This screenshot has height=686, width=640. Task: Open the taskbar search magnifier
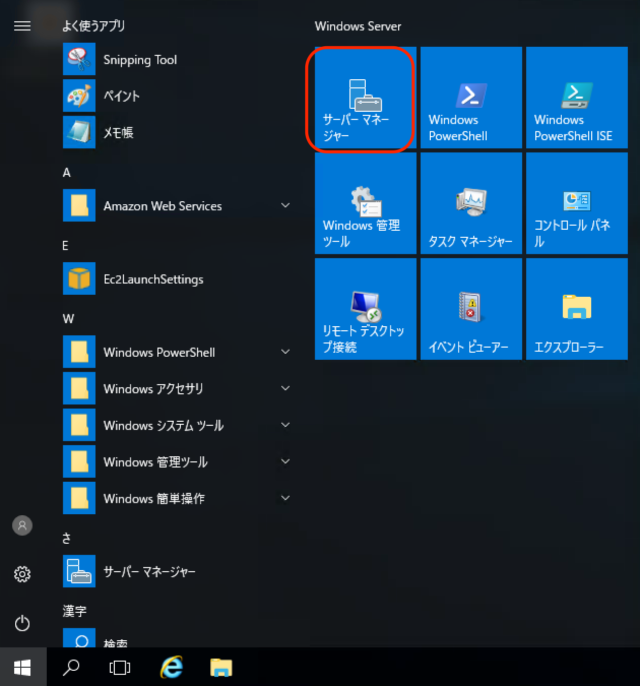[71, 667]
